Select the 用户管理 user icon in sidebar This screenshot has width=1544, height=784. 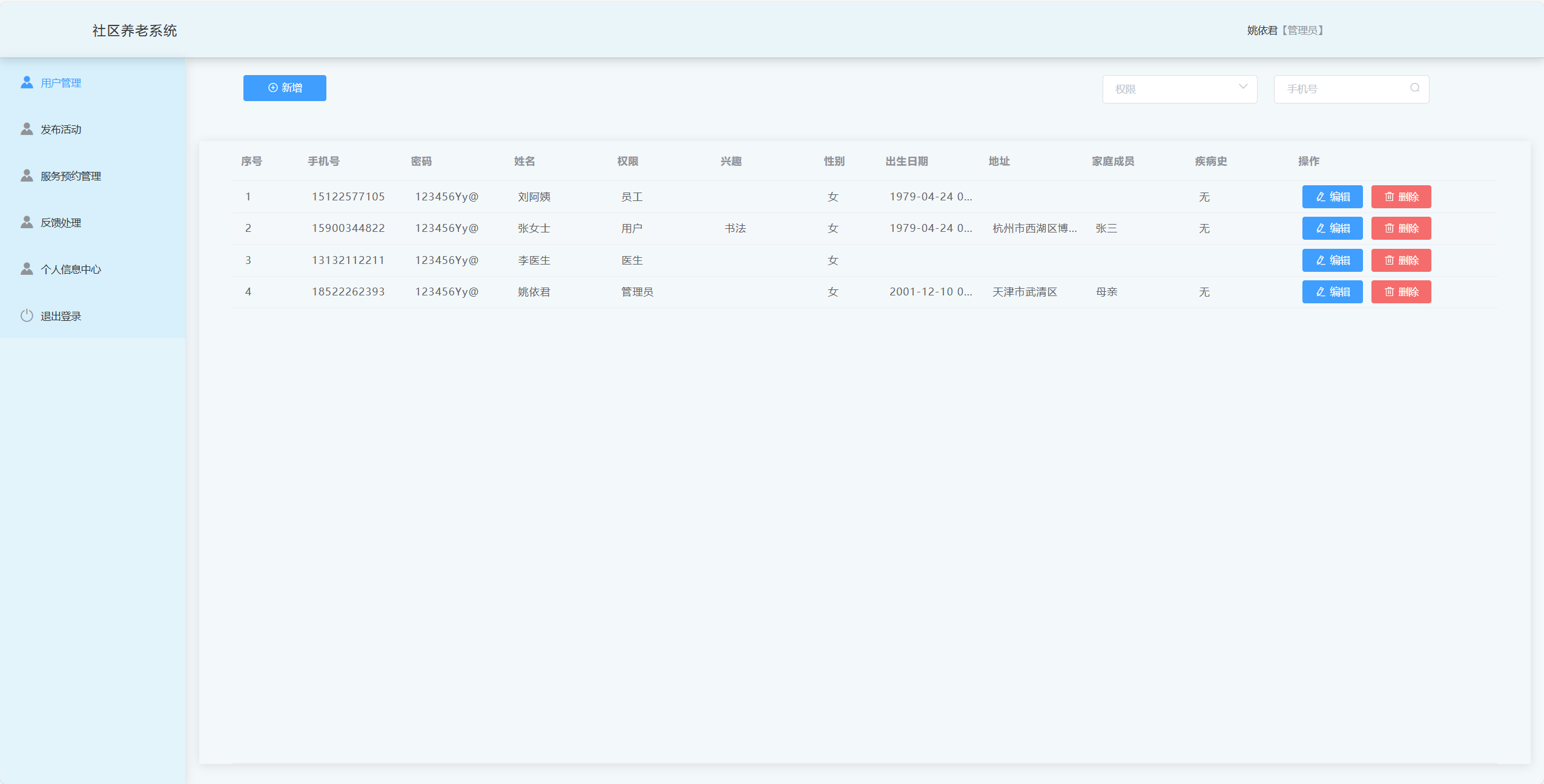27,82
